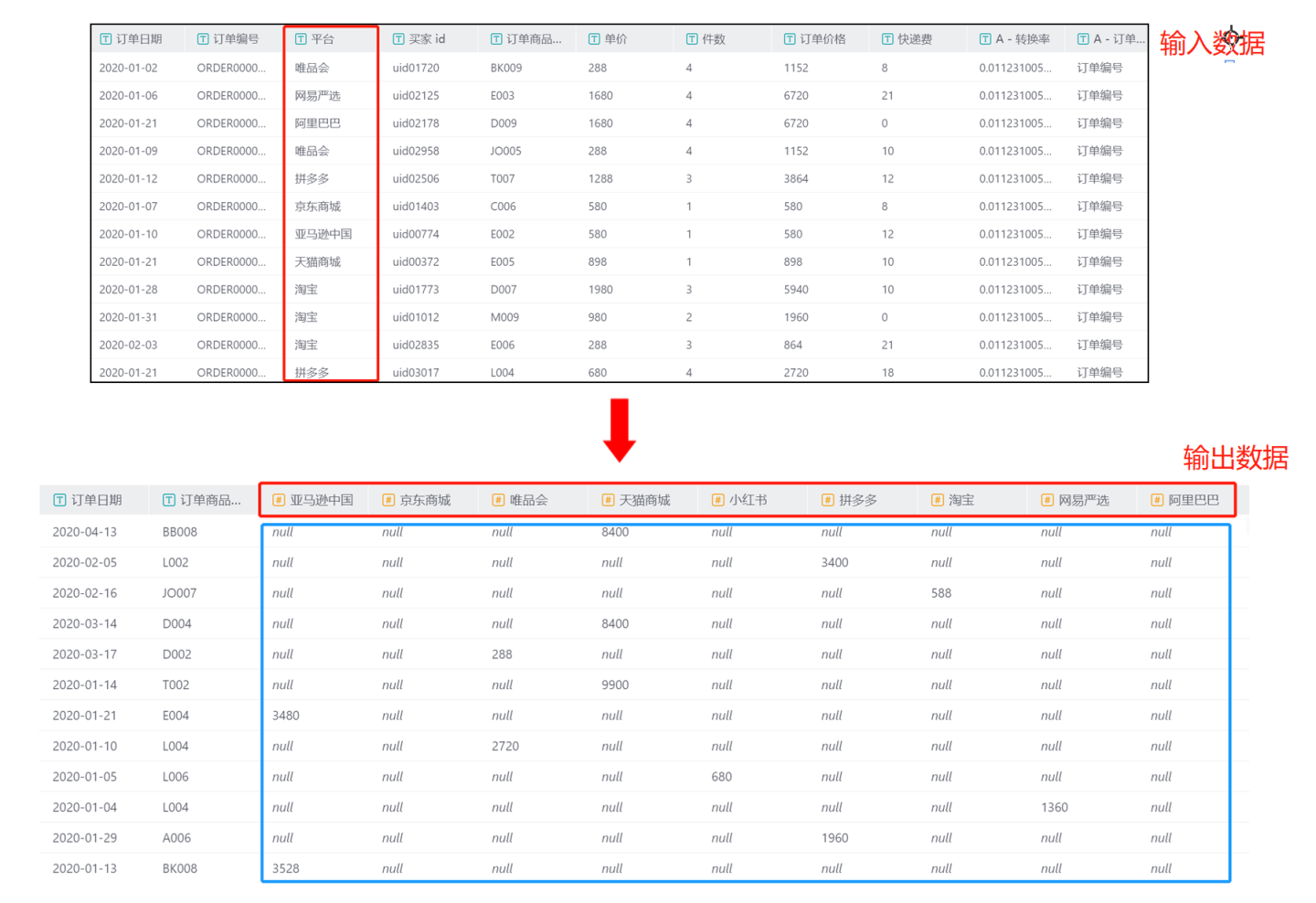Click the type icon beside 平台 header
This screenshot has width=1316, height=903.
tap(300, 39)
